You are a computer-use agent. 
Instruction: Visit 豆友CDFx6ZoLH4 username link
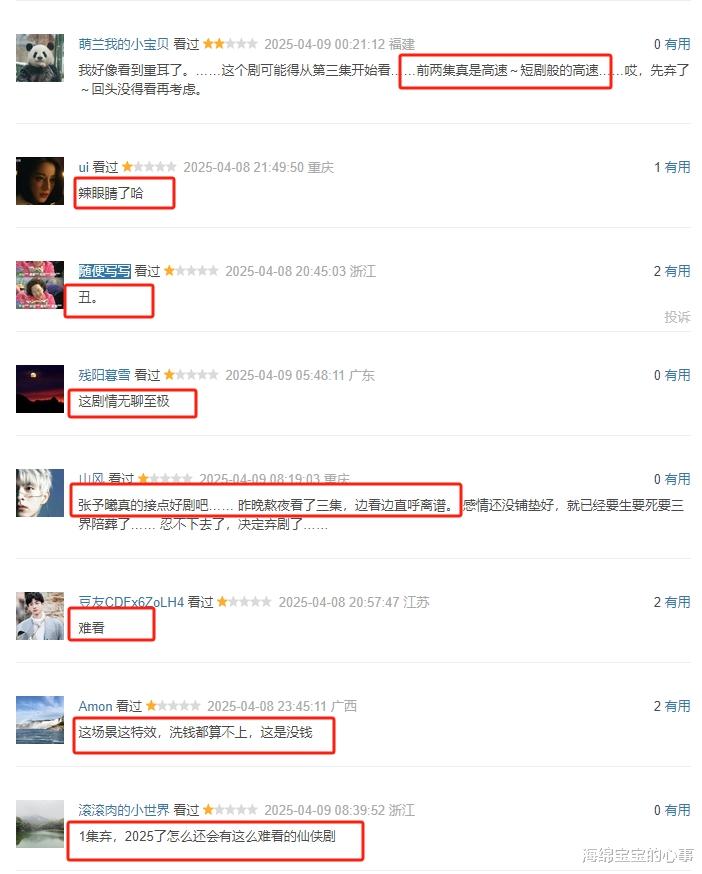coord(131,602)
